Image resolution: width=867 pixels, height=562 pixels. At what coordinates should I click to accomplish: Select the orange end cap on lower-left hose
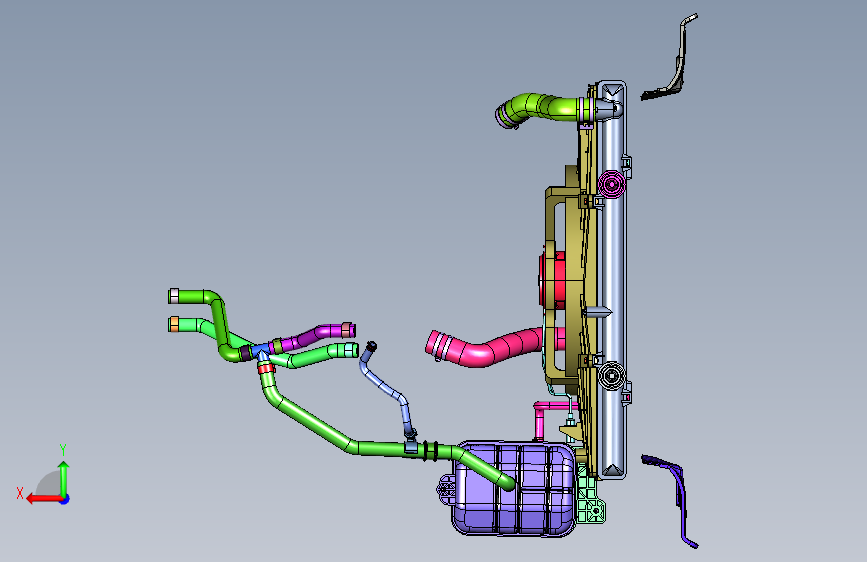coord(174,324)
